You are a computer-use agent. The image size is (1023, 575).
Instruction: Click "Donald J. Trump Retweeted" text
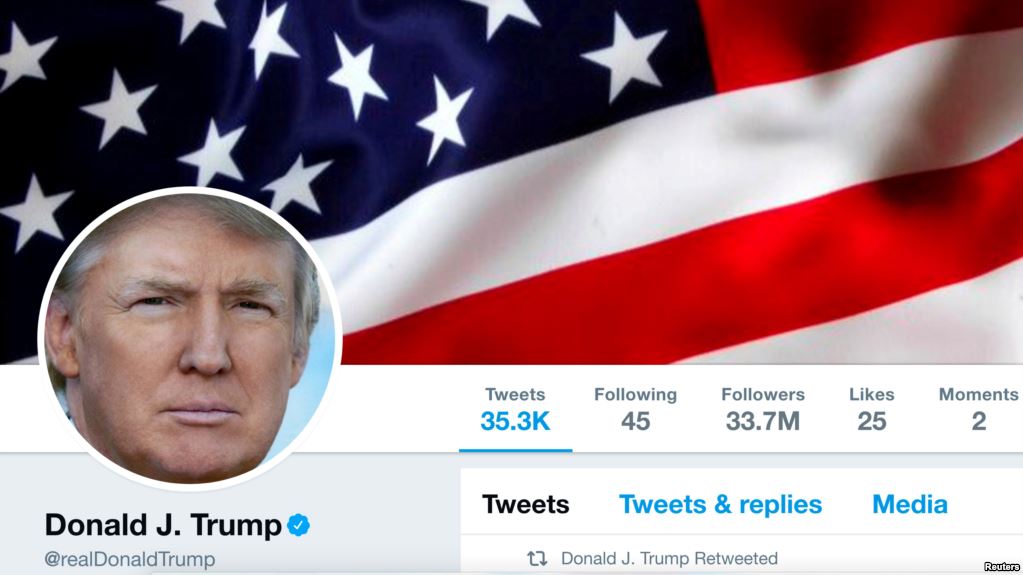669,559
